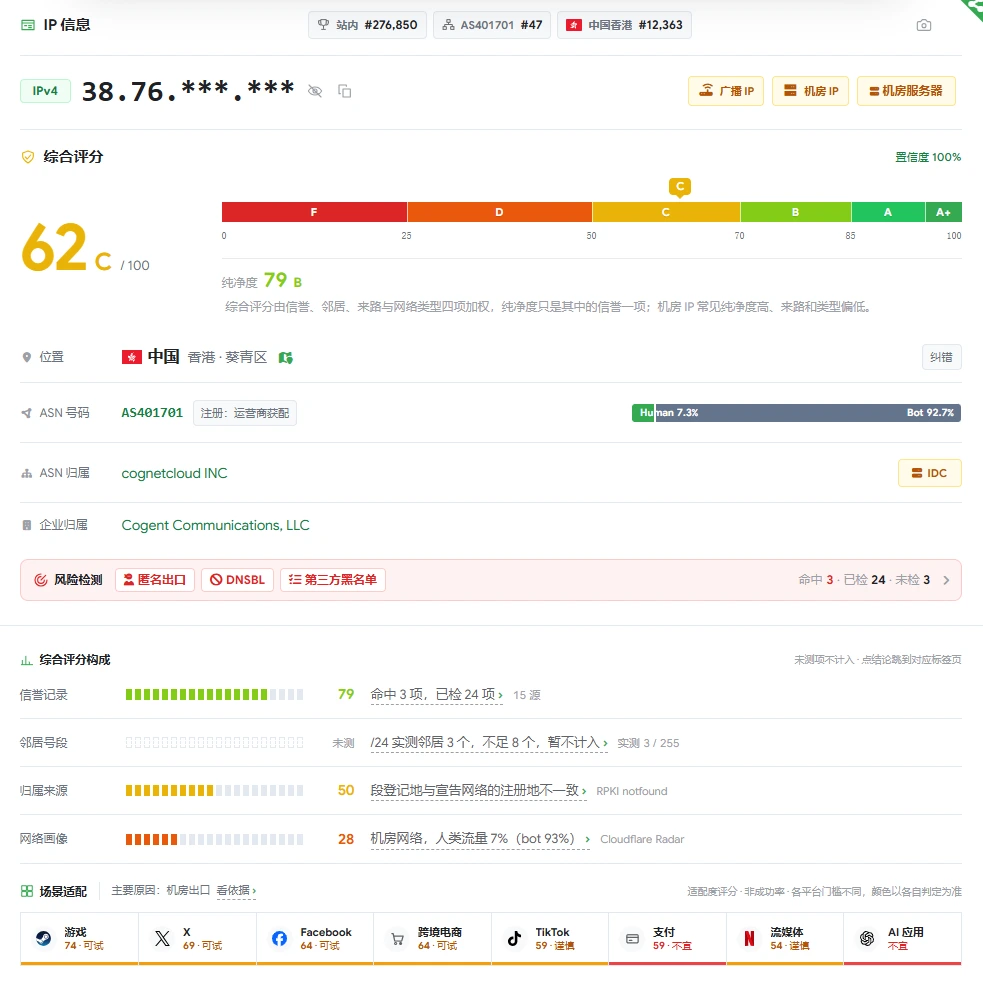This screenshot has height=991, width=983.
Task: Expand 段登记地与宣告网络 mismatch link
Action: [479, 791]
